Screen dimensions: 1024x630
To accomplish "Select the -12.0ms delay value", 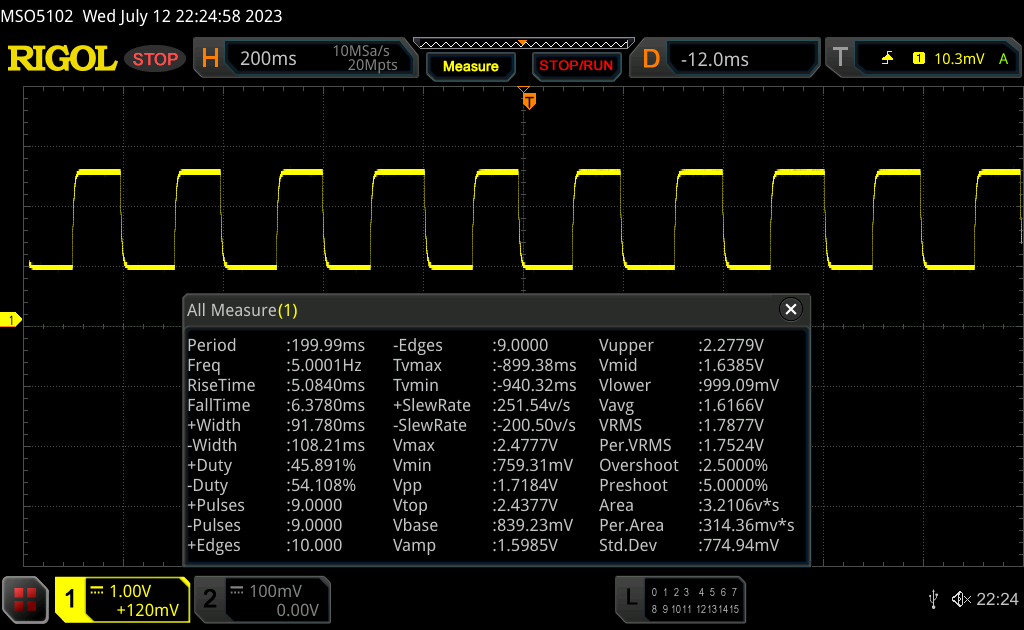I will (x=714, y=59).
